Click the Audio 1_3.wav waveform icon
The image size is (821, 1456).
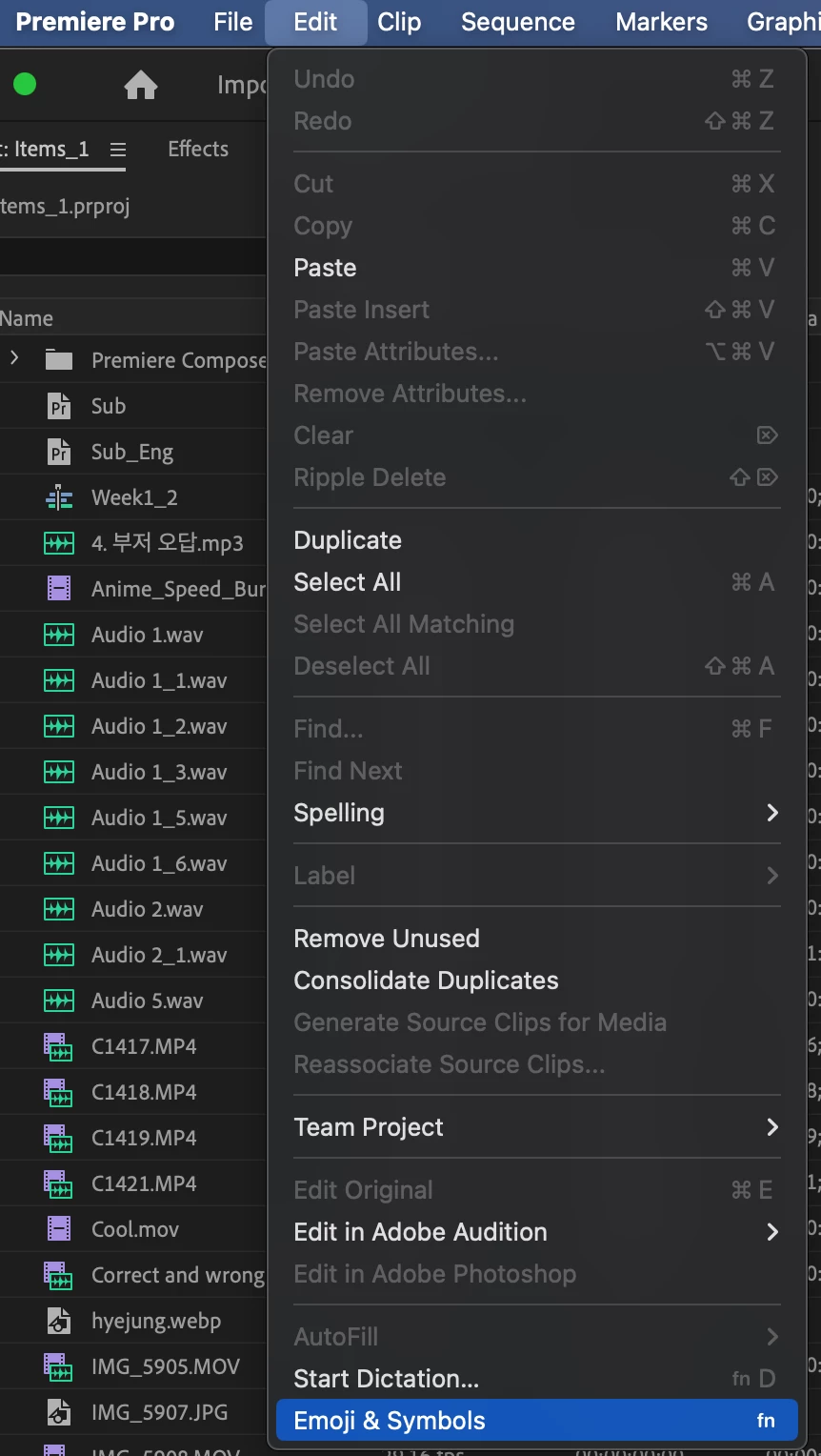pos(59,772)
